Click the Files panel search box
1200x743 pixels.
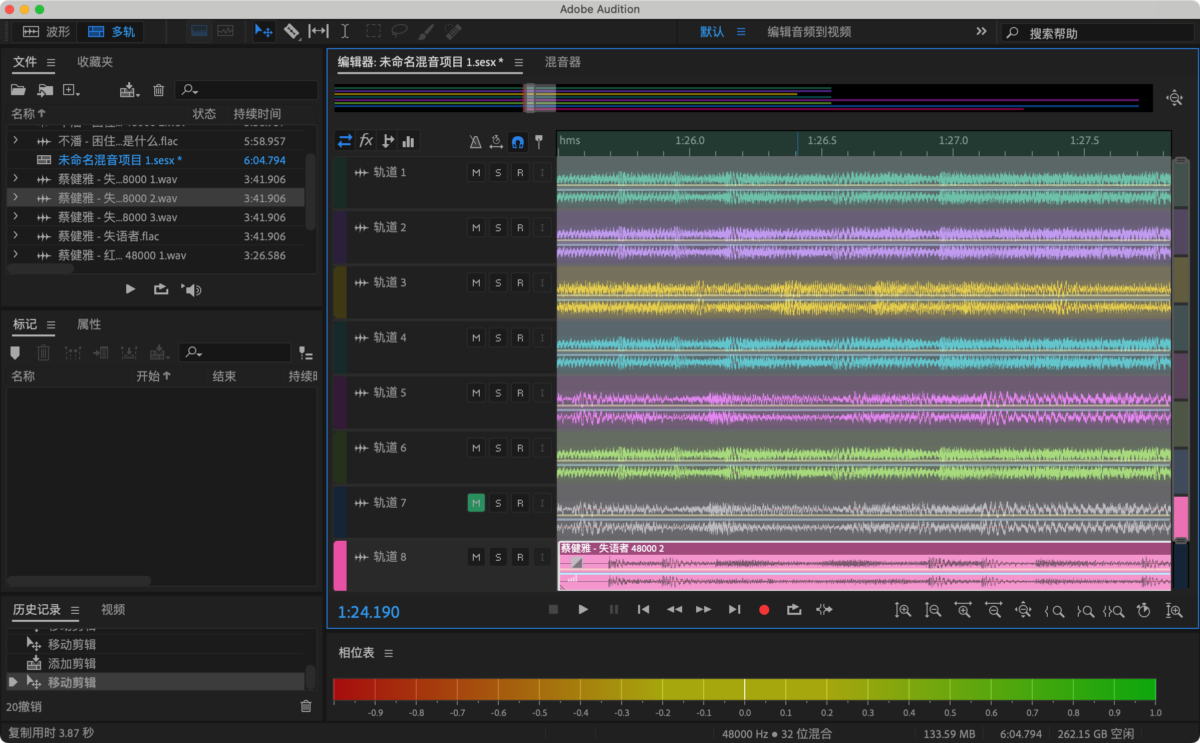pos(246,90)
